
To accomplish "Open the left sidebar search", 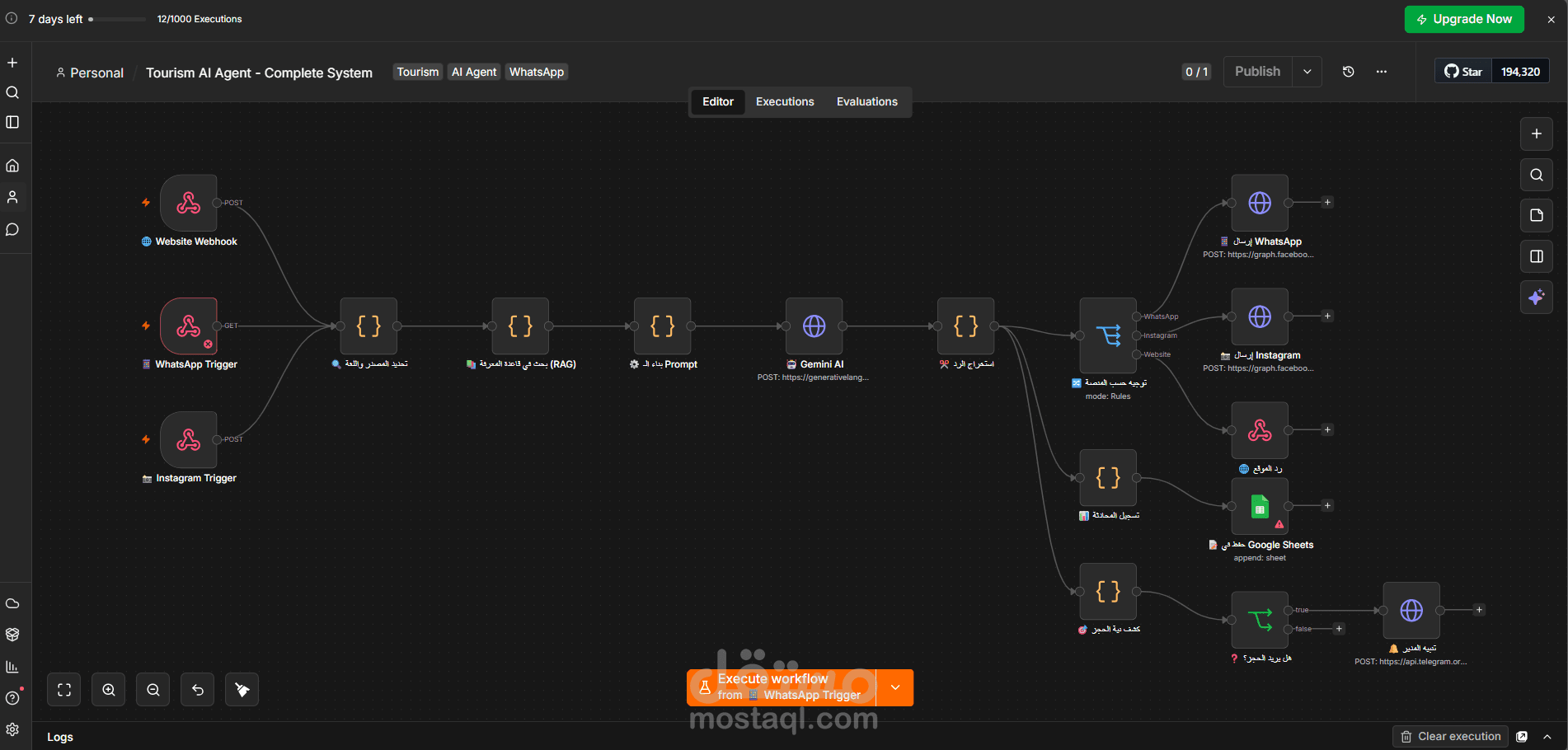I will (x=12, y=92).
